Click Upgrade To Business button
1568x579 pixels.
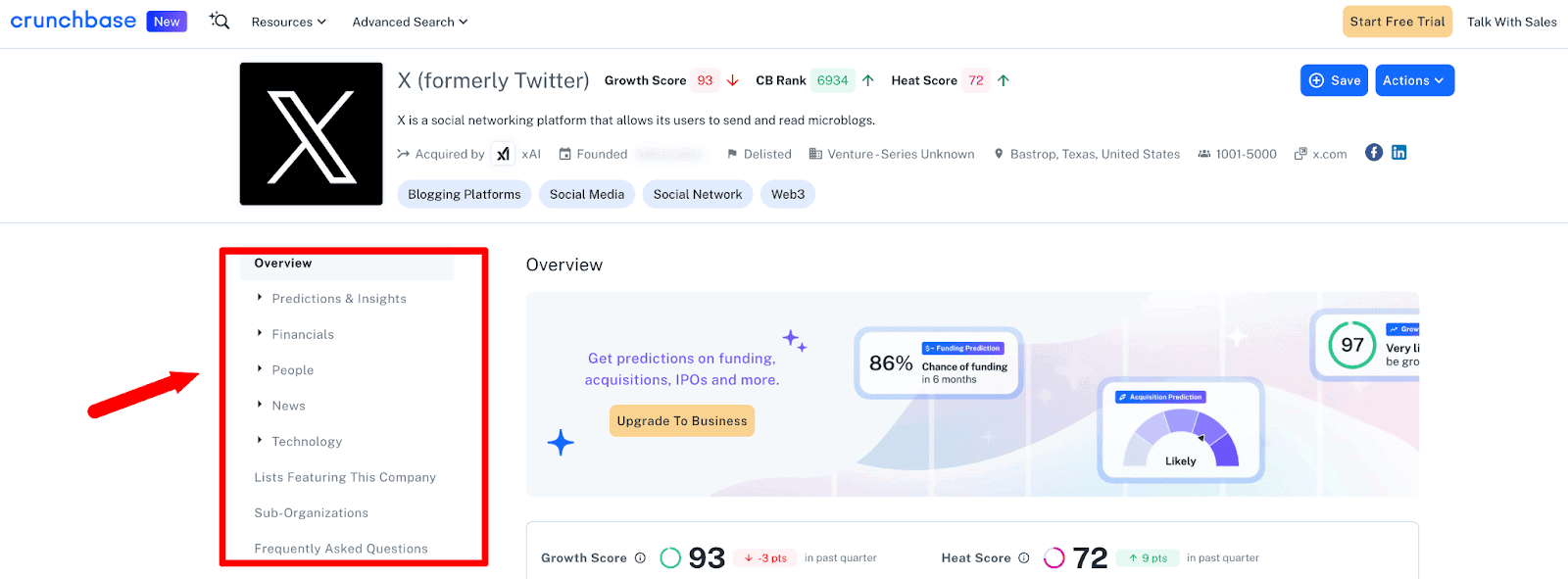click(x=682, y=421)
